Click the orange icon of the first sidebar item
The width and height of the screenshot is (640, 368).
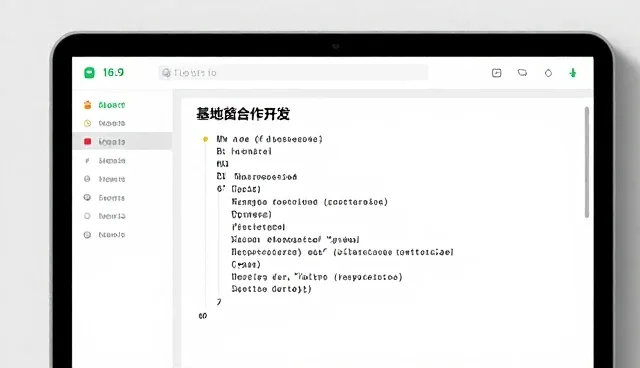point(87,105)
